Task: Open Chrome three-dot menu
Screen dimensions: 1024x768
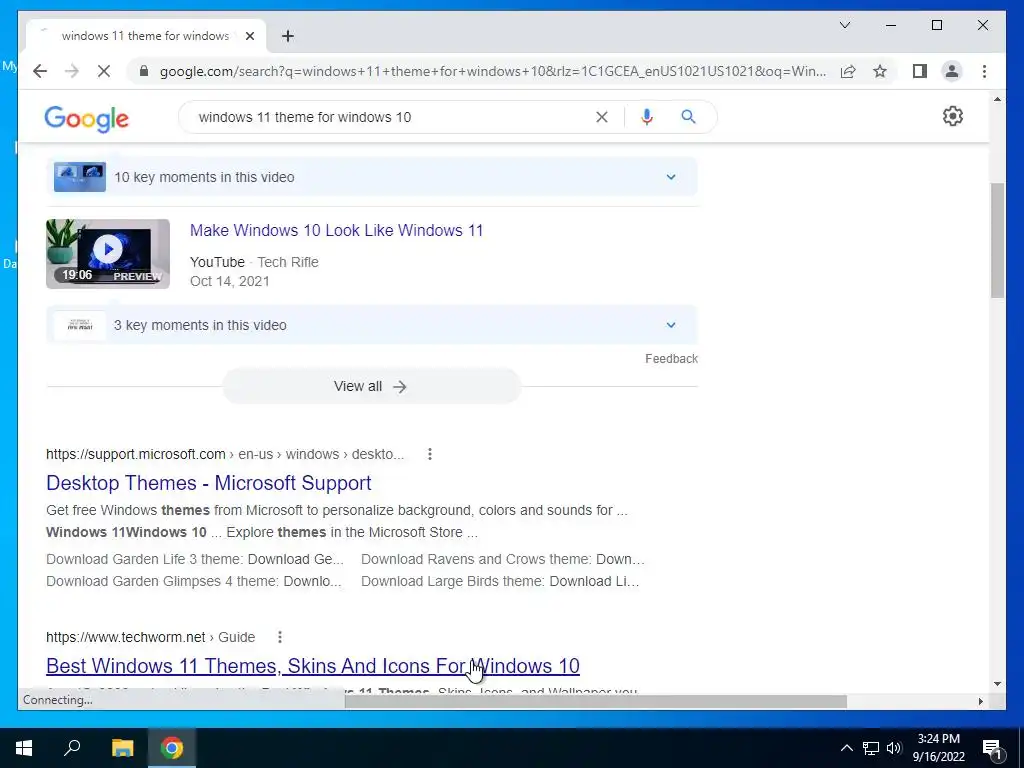Action: pyautogui.click(x=984, y=71)
